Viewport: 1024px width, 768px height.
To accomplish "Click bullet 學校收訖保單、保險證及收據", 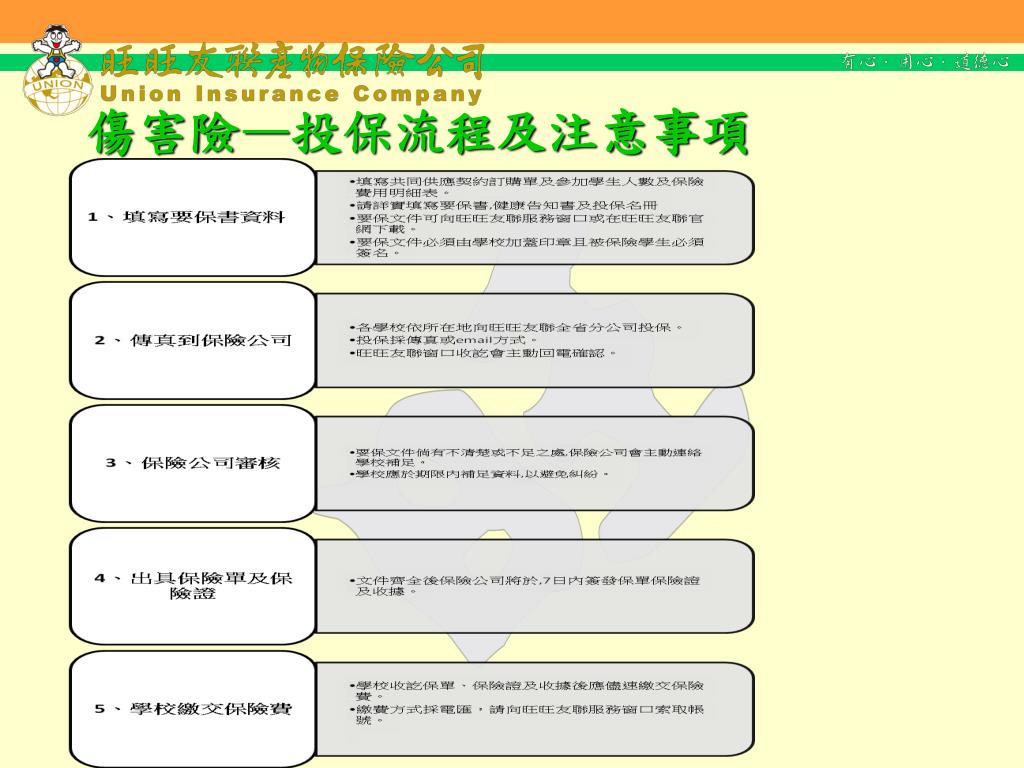I will click(x=526, y=690).
